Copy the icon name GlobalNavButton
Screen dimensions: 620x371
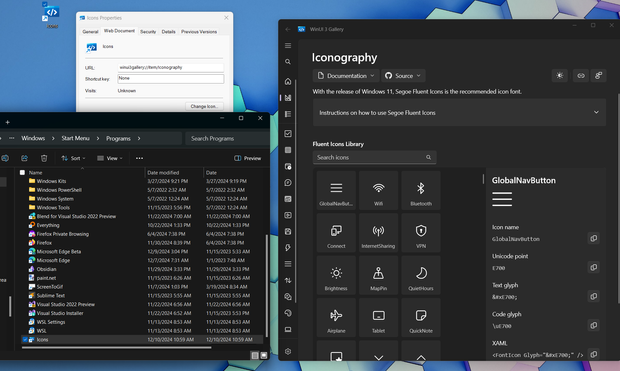pyautogui.click(x=594, y=238)
